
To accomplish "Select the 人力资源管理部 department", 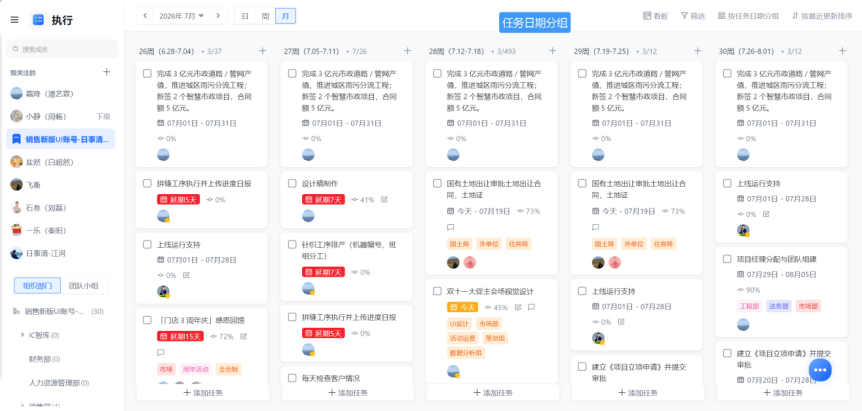I will (59, 382).
